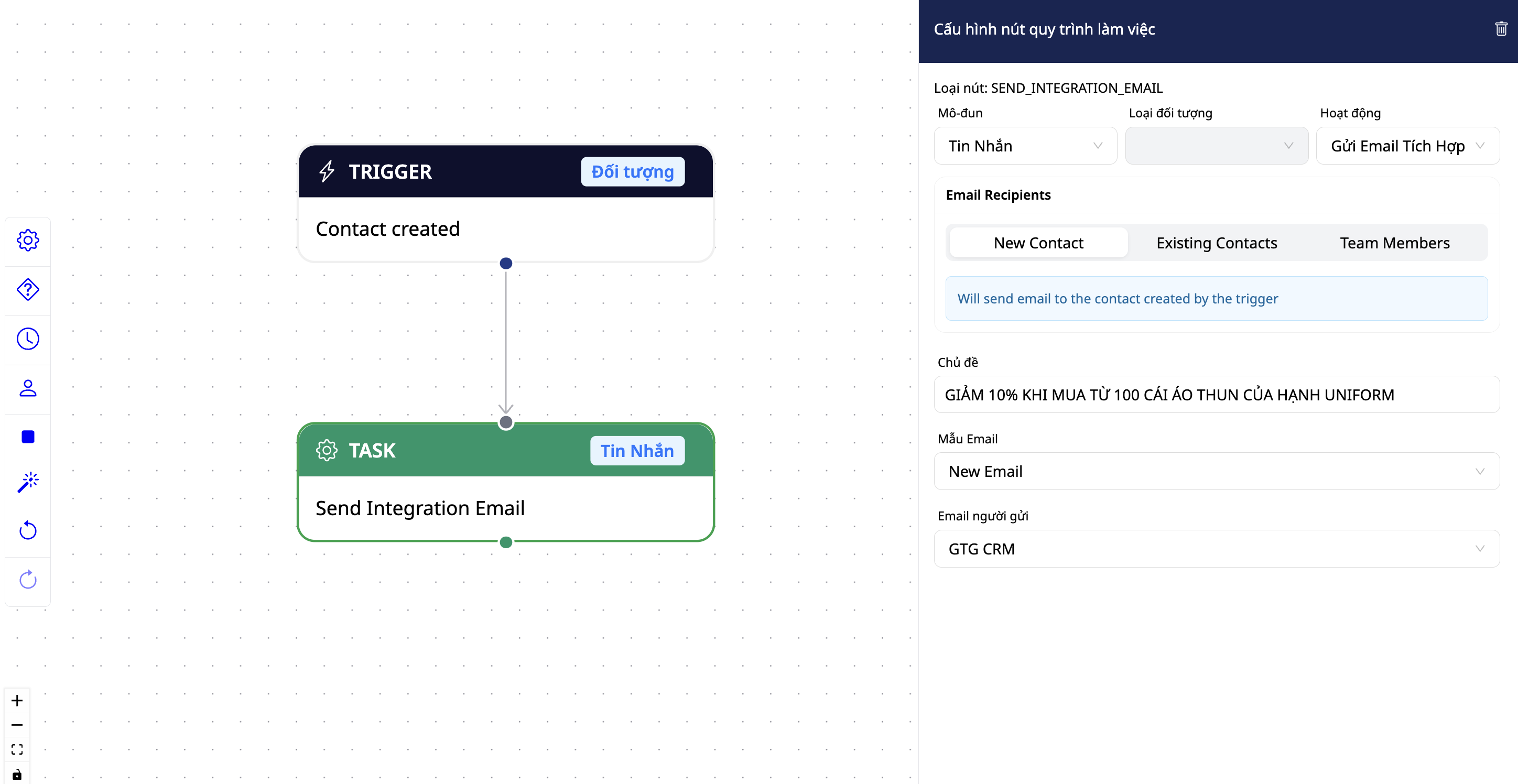
Task: Zoom in on the workflow canvas
Action: (x=17, y=700)
